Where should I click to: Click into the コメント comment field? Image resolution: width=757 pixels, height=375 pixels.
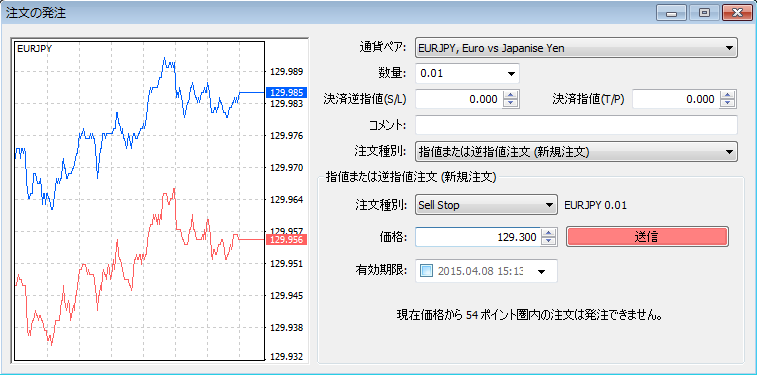tap(576, 125)
